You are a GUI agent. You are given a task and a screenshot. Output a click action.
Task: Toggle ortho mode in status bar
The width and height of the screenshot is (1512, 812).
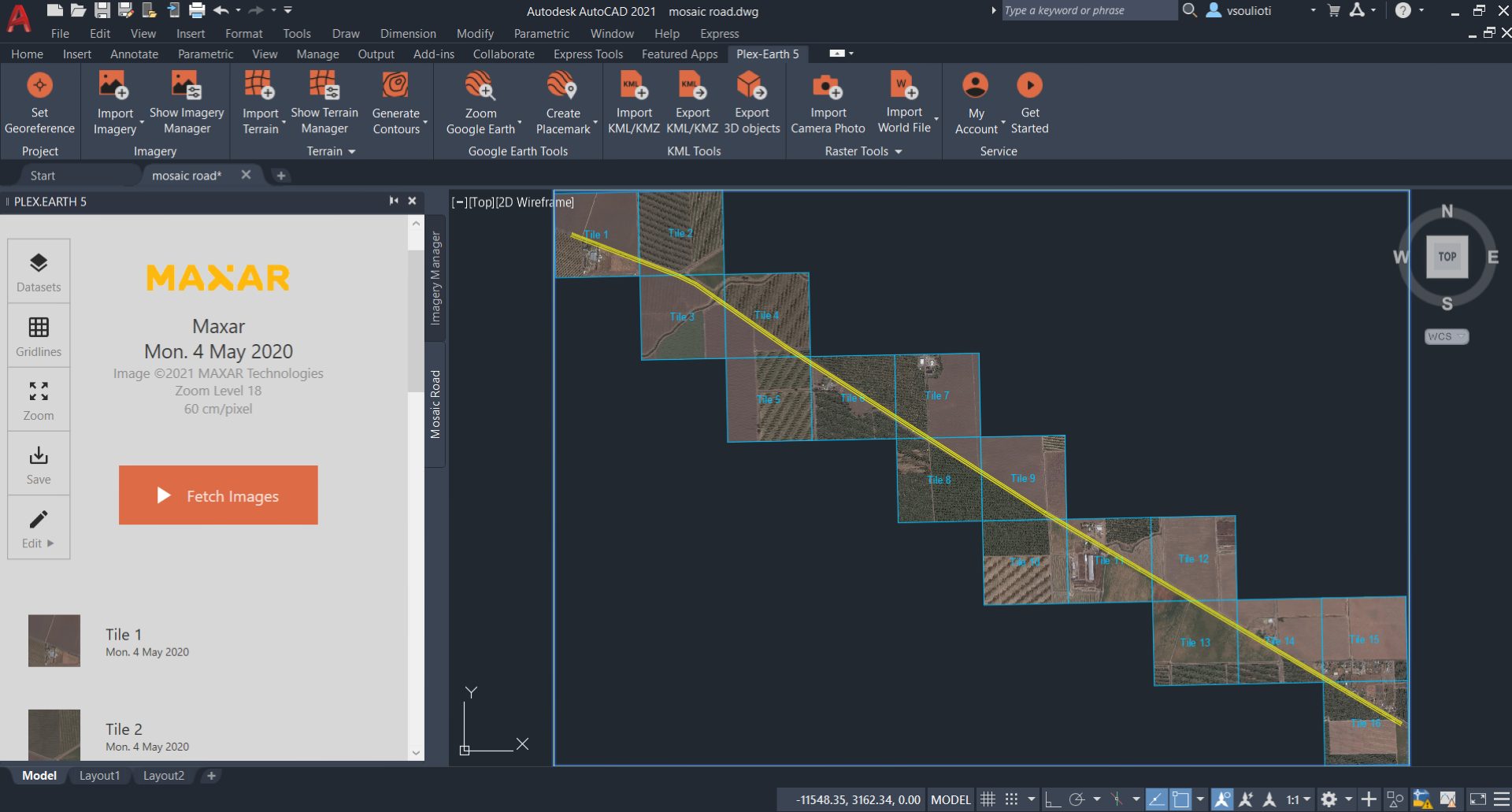coord(1053,800)
